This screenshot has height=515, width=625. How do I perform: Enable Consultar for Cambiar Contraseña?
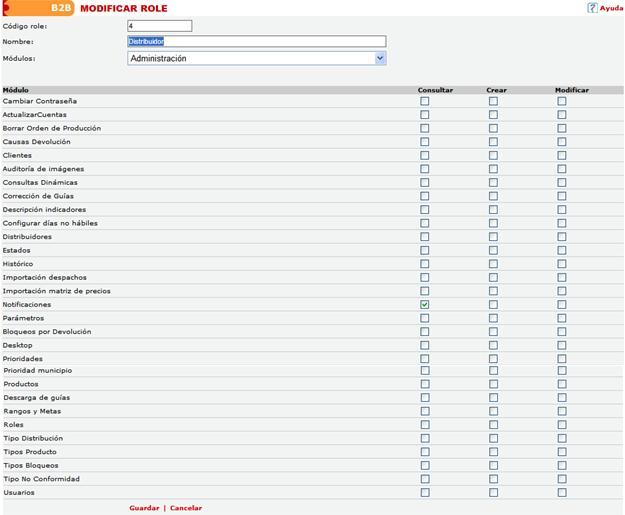coord(425,101)
